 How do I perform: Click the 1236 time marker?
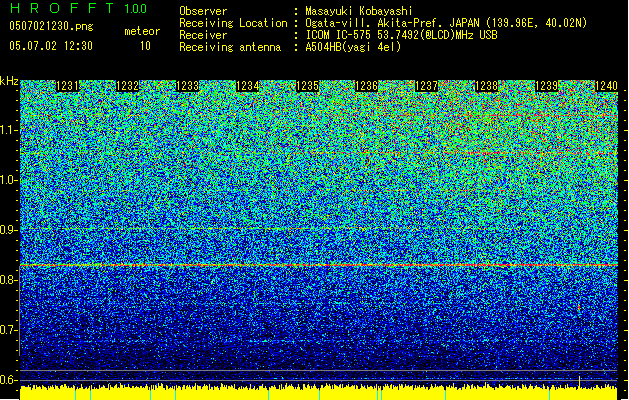(366, 86)
